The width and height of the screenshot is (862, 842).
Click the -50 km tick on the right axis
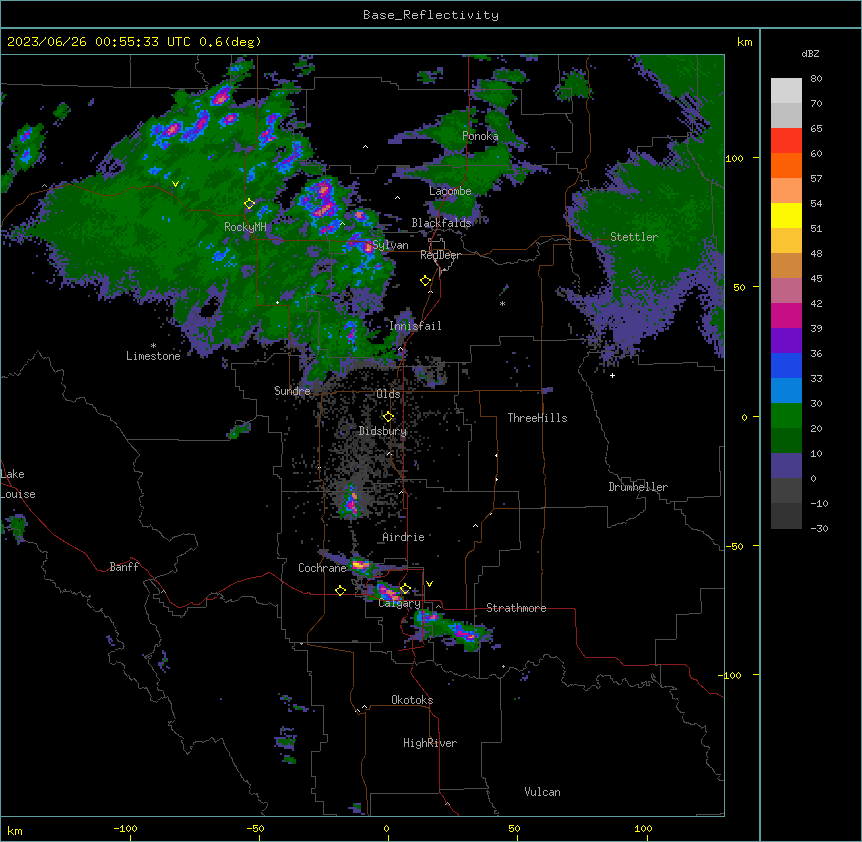(734, 546)
